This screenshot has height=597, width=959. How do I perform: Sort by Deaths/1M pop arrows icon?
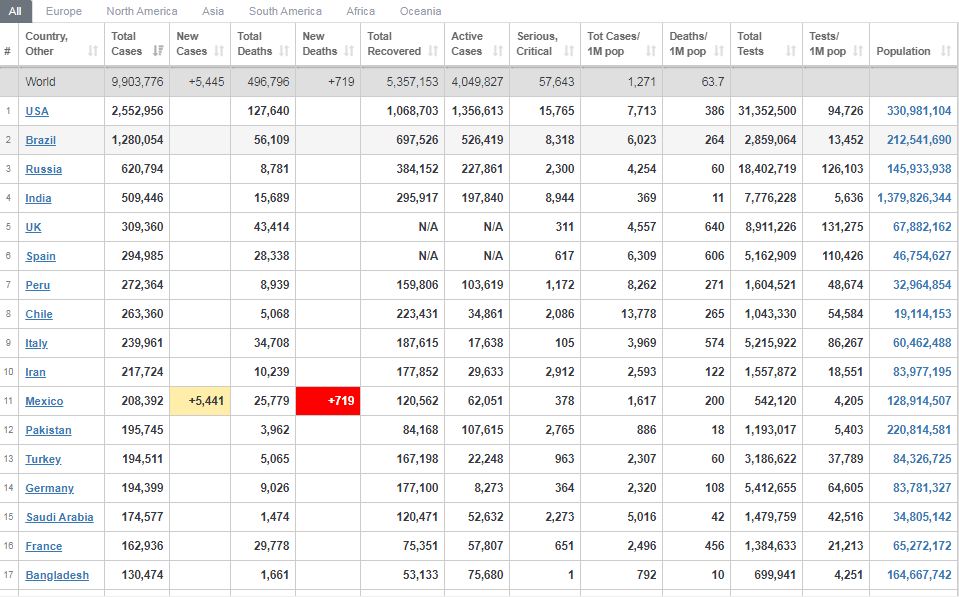point(719,51)
